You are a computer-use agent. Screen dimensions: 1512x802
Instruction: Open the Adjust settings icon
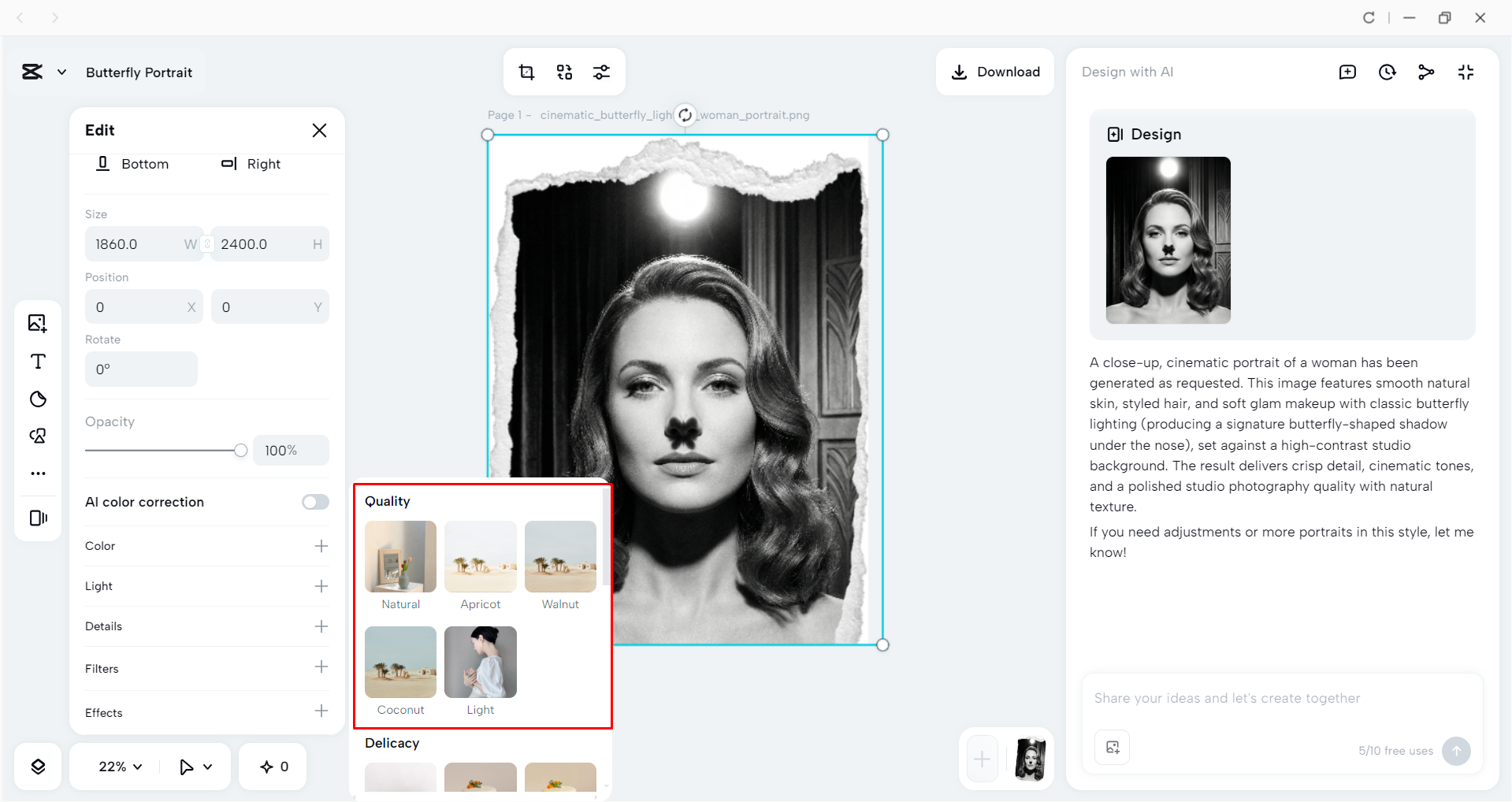[602, 72]
